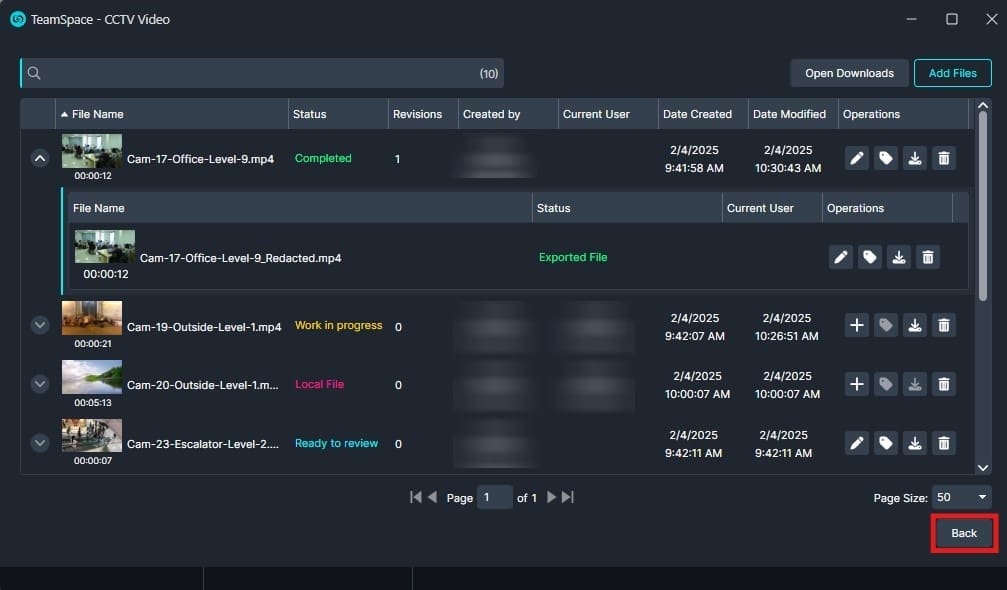Download the Cam-17-Office-Level-9_Redacted.mp4 exported file
This screenshot has width=1007, height=590.
click(x=899, y=257)
